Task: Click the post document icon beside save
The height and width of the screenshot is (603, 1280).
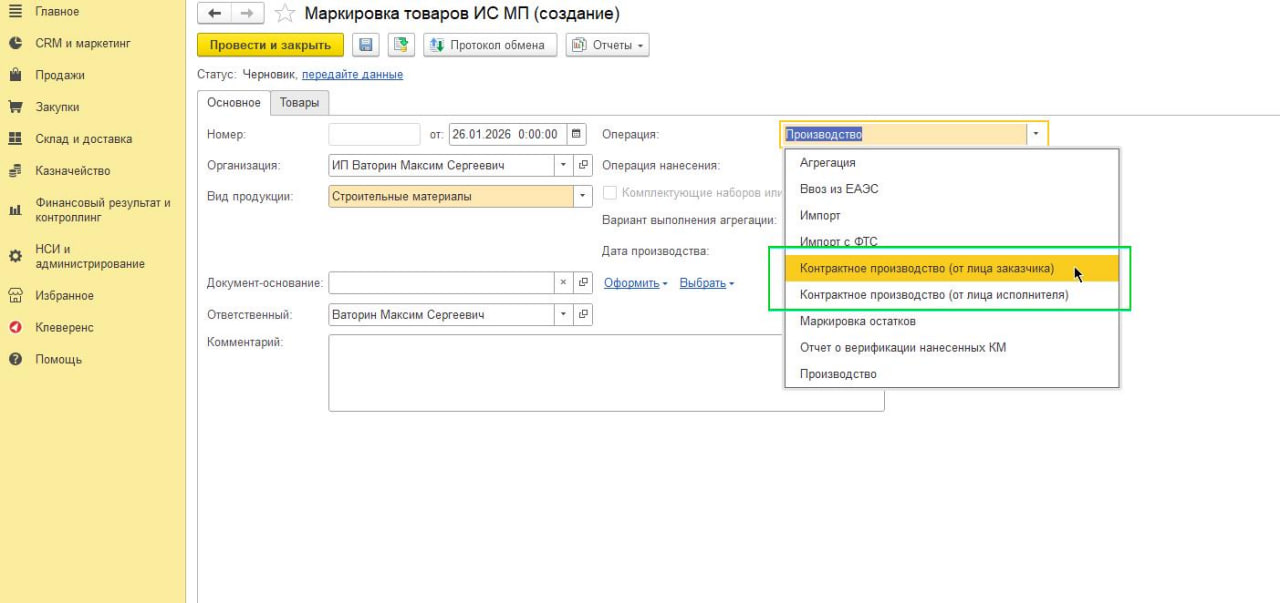Action: tap(401, 45)
